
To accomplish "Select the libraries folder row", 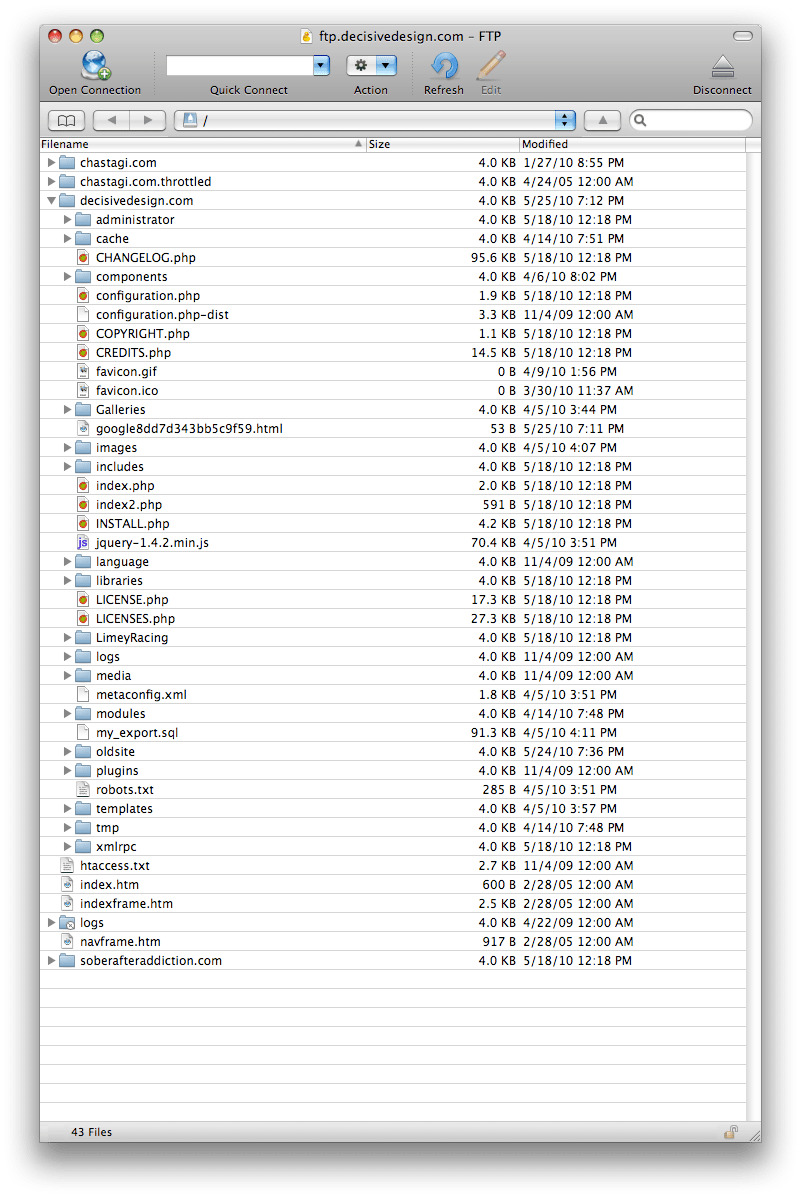I will pyautogui.click(x=393, y=581).
